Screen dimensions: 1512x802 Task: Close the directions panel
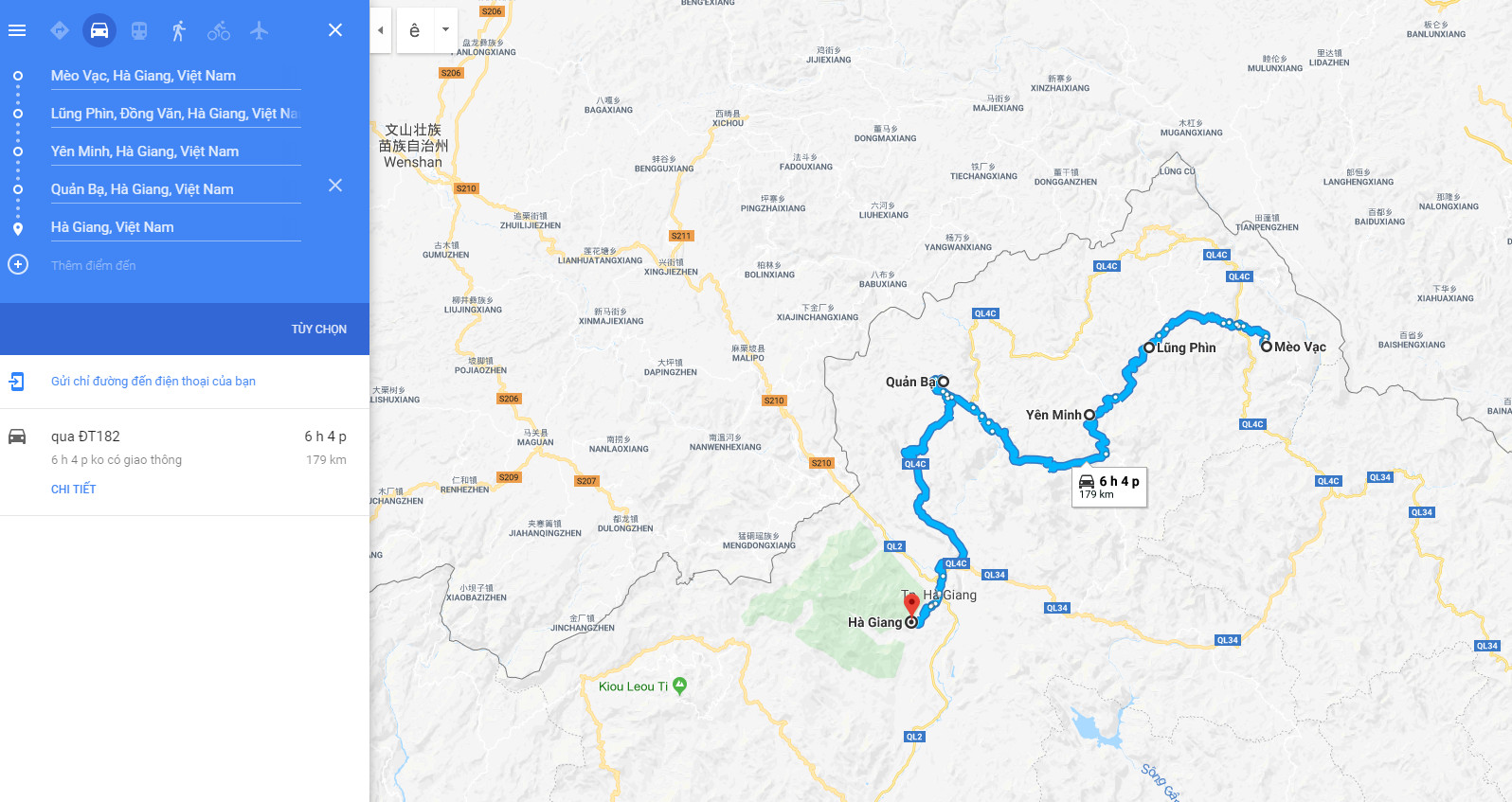tap(335, 30)
